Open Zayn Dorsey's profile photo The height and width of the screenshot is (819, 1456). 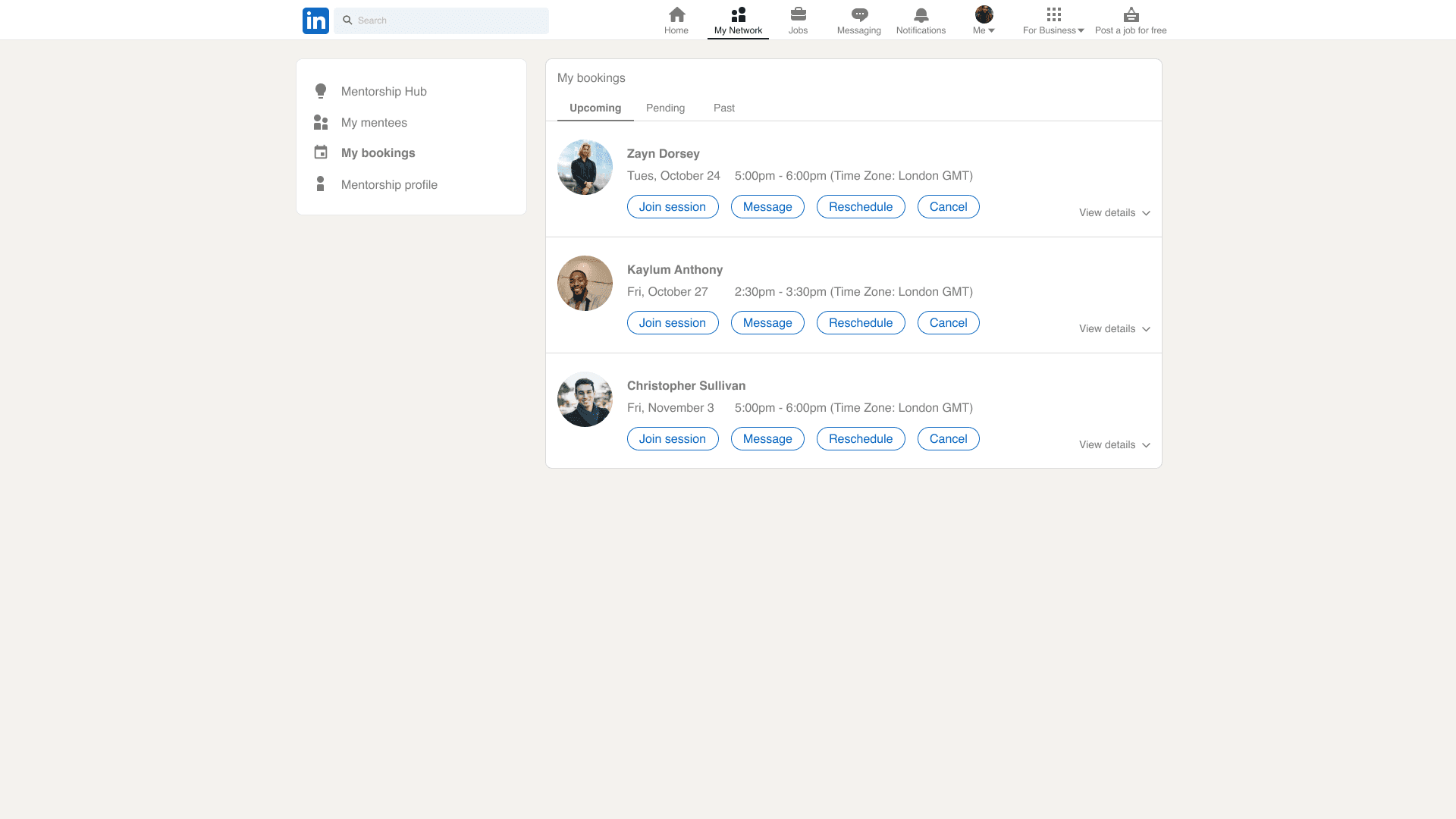(585, 167)
